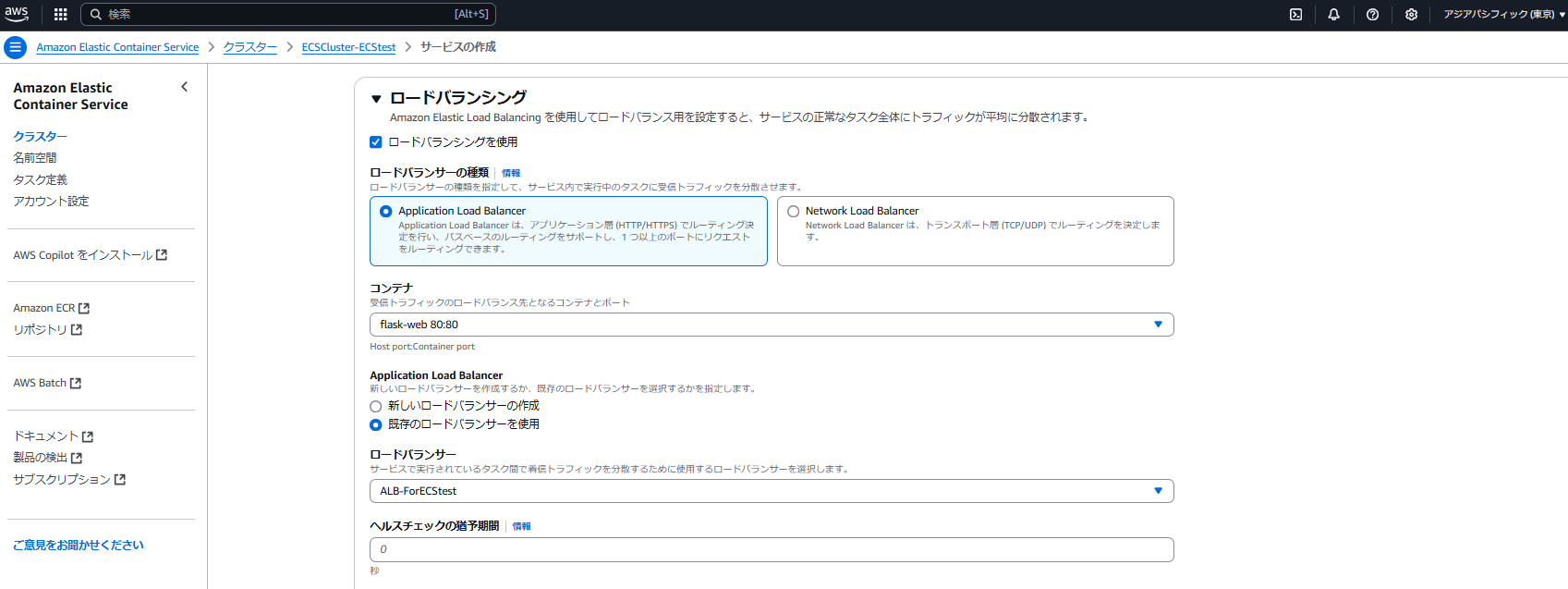Collapse the ロードバランシング section triangle
1568x589 pixels.
tap(376, 98)
